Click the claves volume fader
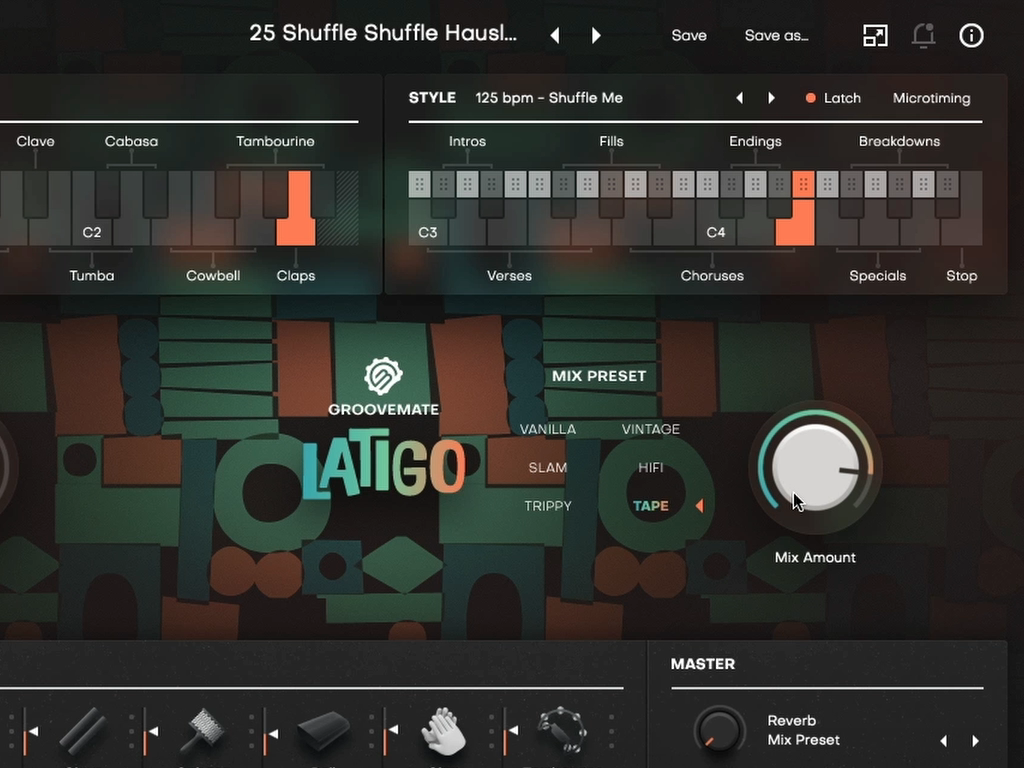The width and height of the screenshot is (1024, 768). 26,733
